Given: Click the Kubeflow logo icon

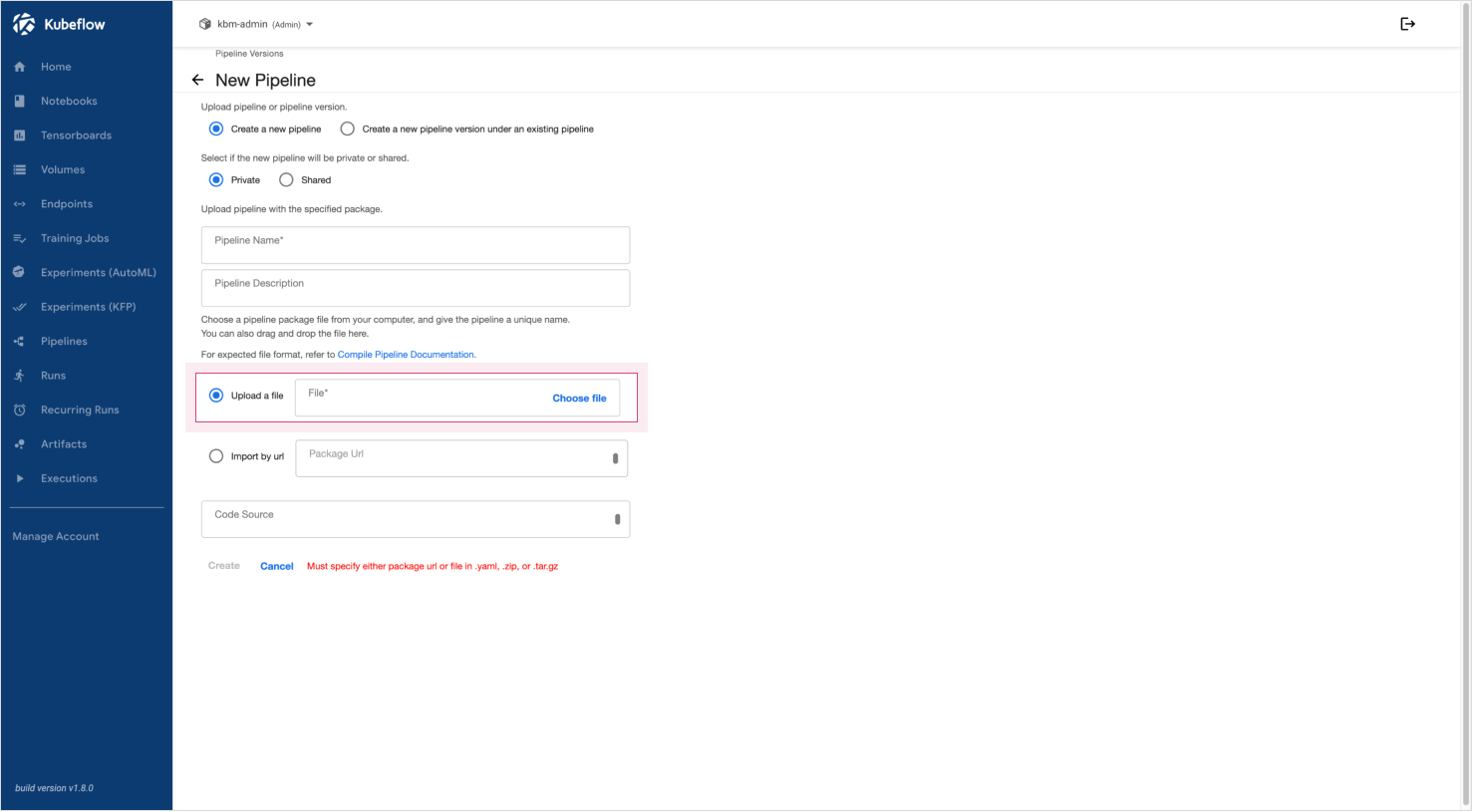Looking at the screenshot, I should [24, 24].
